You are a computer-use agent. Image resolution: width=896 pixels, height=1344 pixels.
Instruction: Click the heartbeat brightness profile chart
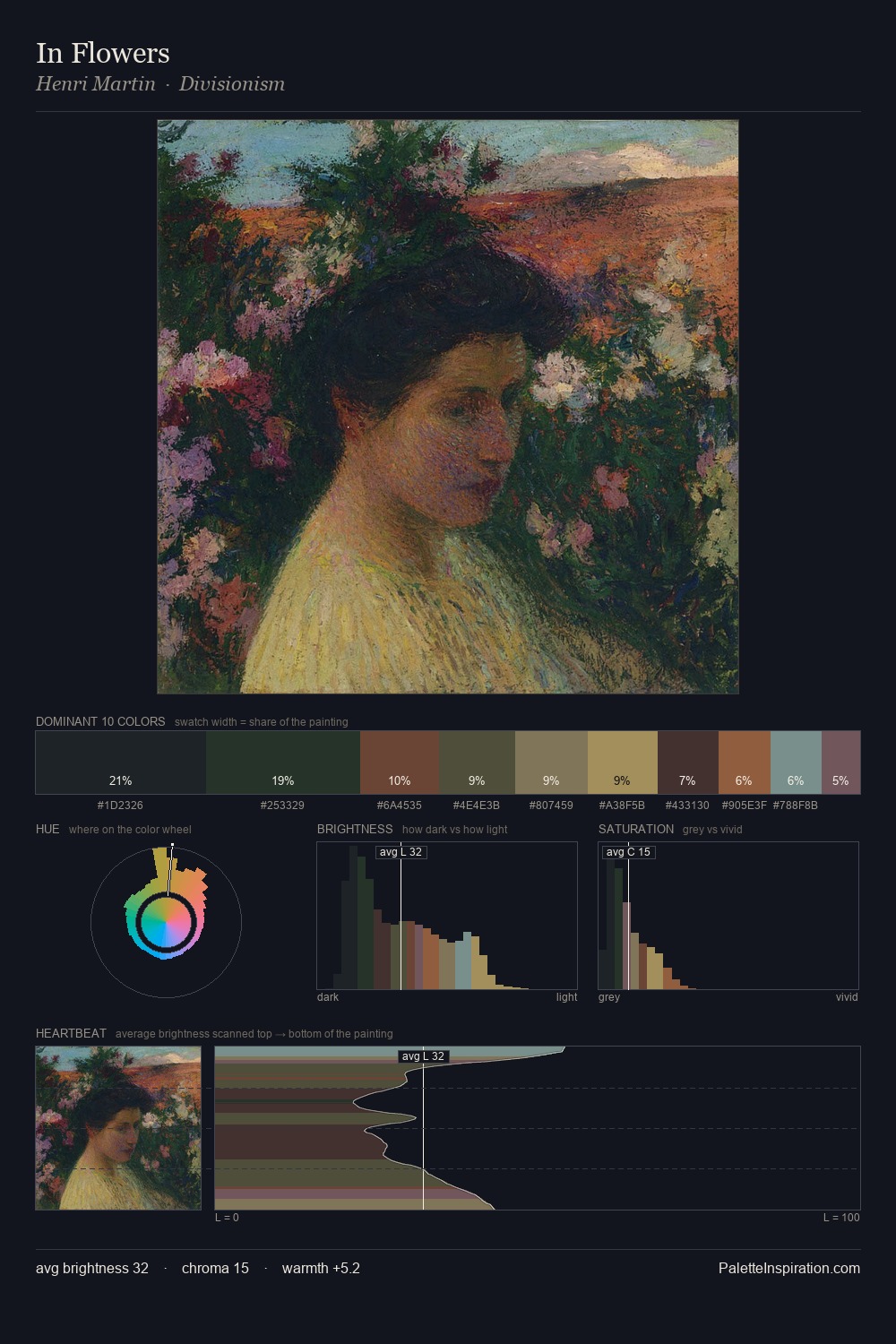pyautogui.click(x=538, y=1128)
